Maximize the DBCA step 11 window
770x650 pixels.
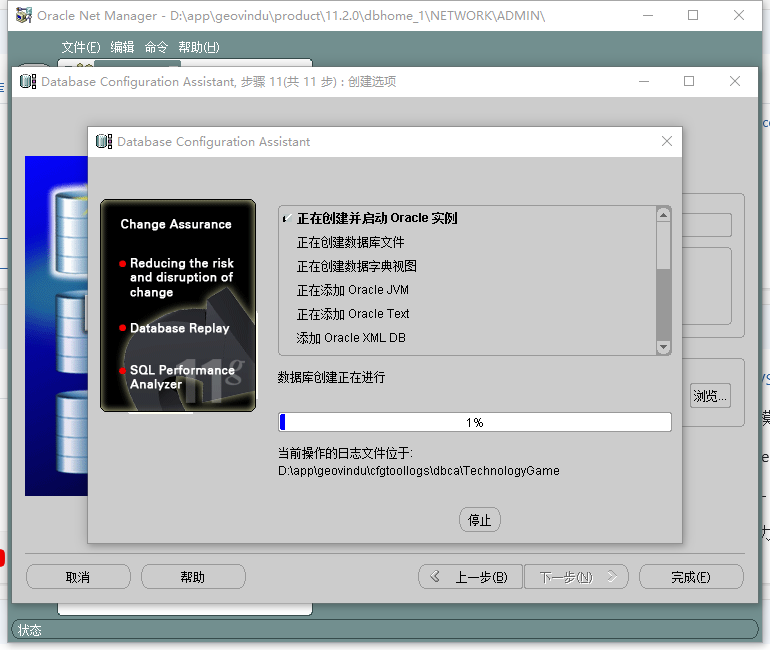pos(689,81)
